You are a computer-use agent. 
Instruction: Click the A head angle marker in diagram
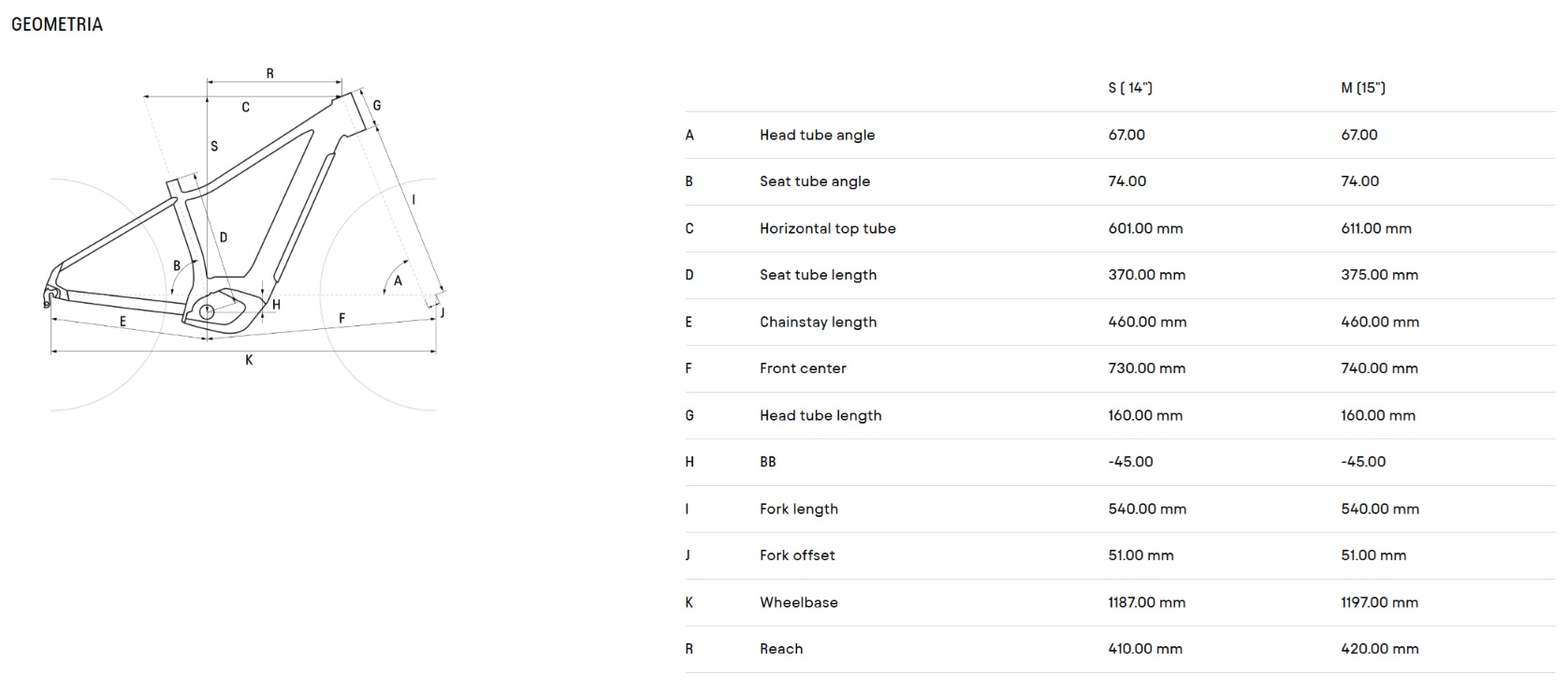coord(398,280)
